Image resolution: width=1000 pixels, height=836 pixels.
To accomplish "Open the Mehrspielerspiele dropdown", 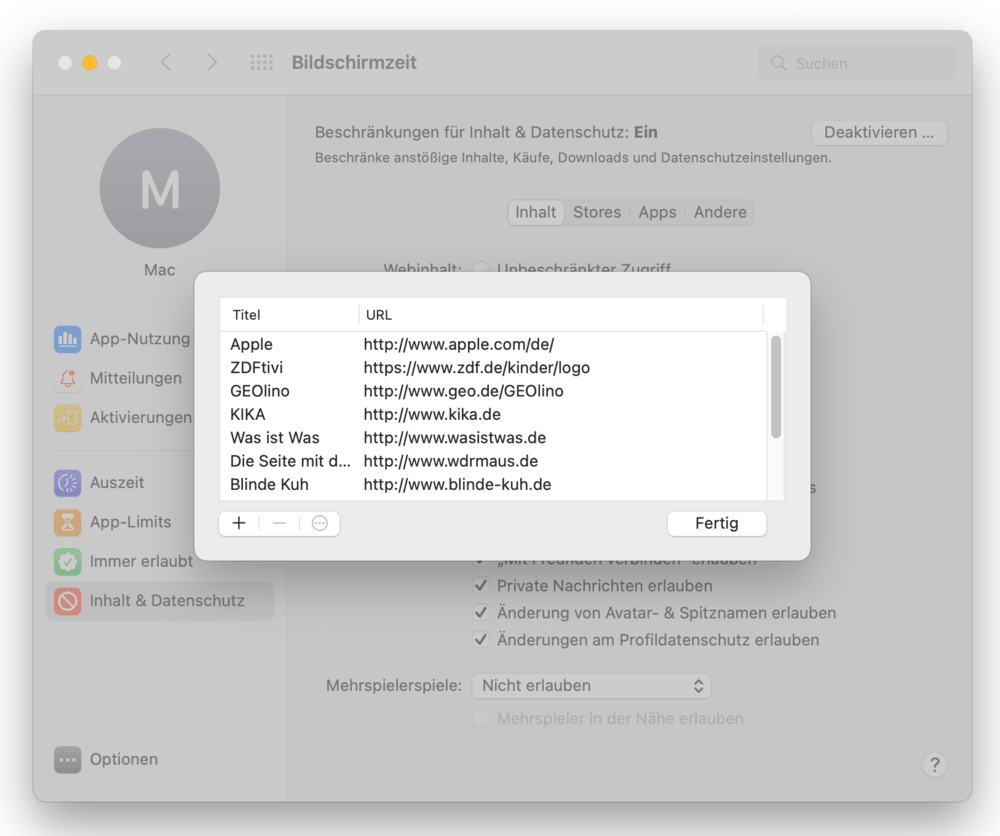I will tap(591, 686).
